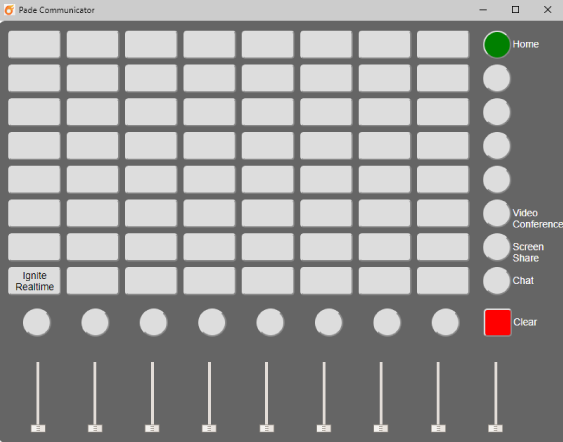Click the red Clear button

[497, 322]
